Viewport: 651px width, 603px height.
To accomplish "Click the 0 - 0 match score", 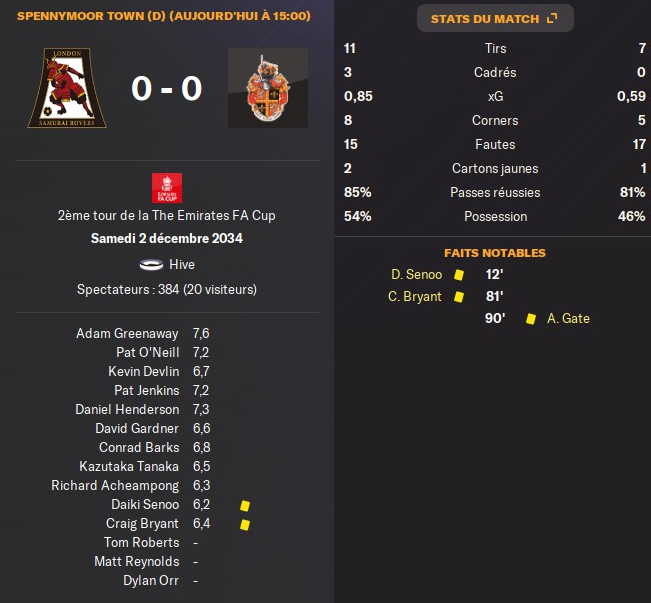I will [166, 89].
